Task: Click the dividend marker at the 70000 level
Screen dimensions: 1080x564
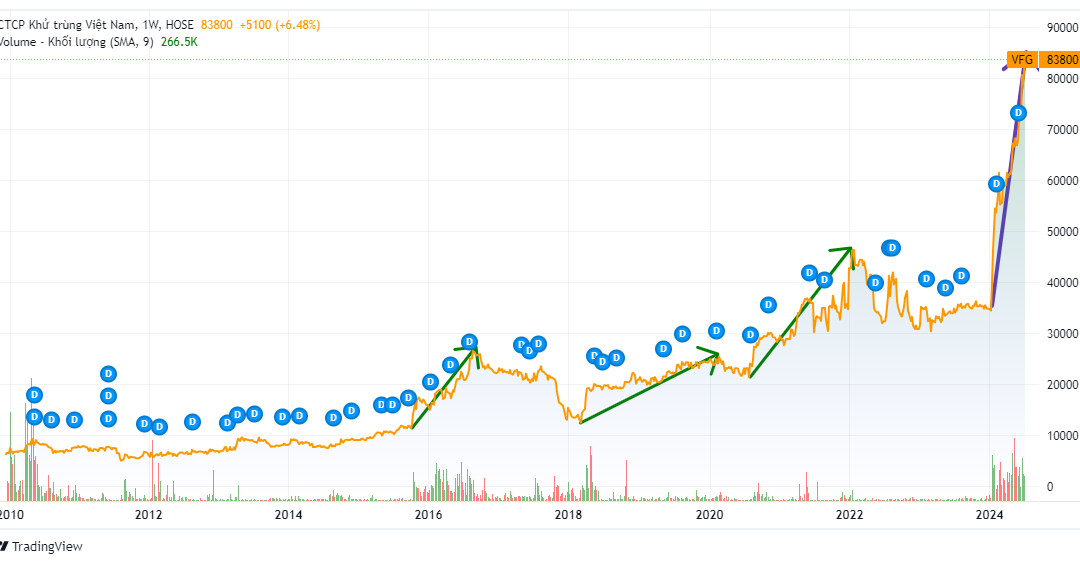Action: [x=1018, y=113]
